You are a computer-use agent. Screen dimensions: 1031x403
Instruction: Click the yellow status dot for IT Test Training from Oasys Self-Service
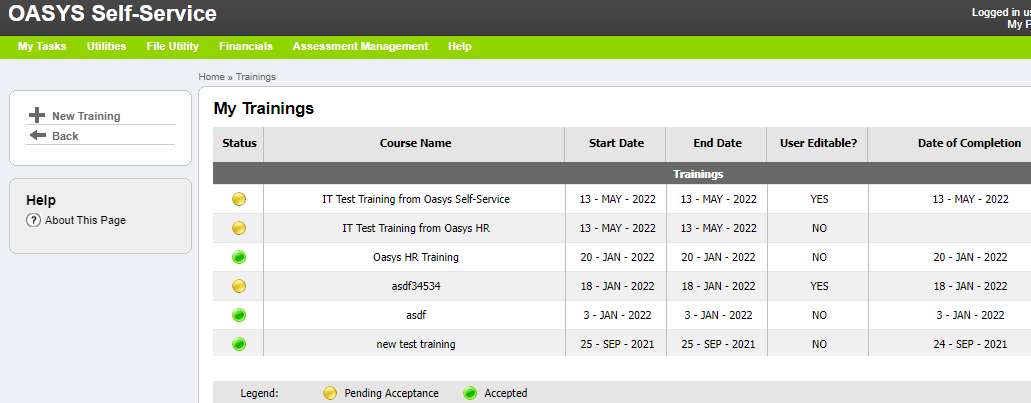click(239, 199)
